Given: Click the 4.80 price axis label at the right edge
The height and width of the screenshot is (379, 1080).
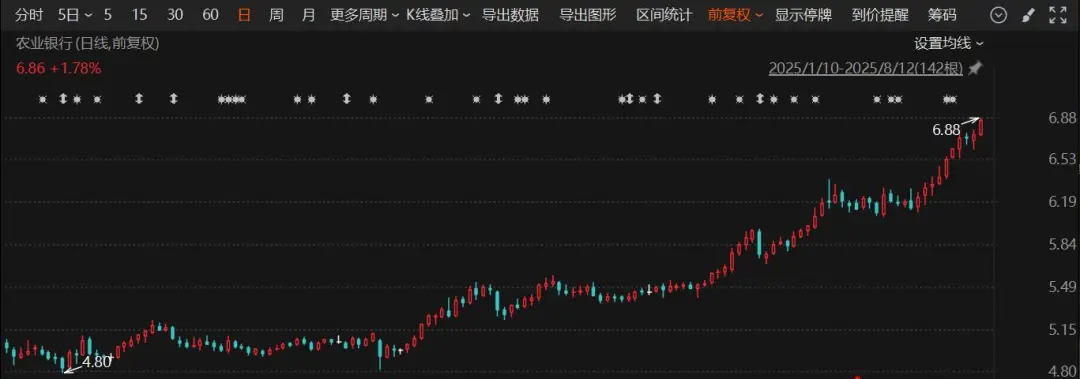Looking at the screenshot, I should pyautogui.click(x=1061, y=371).
